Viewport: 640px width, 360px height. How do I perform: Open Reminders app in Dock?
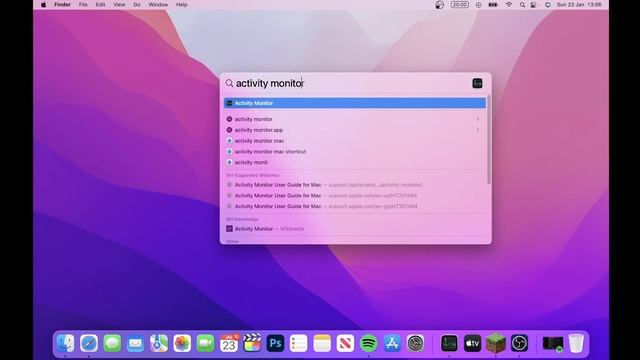(x=299, y=343)
